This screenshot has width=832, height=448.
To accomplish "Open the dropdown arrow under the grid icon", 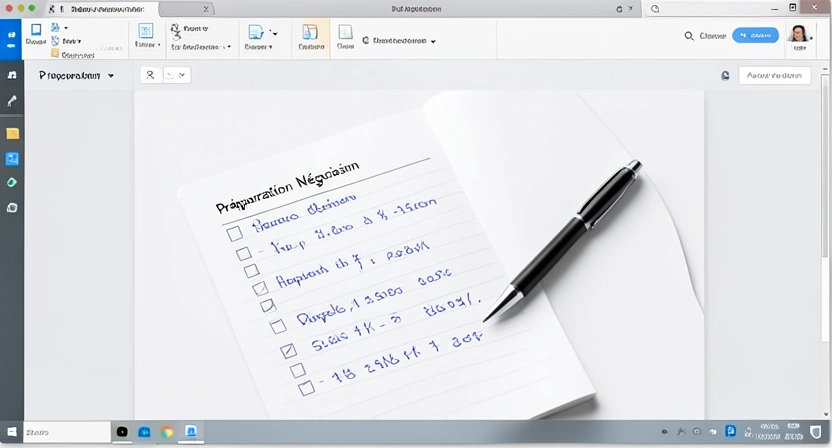I will pos(159,45).
